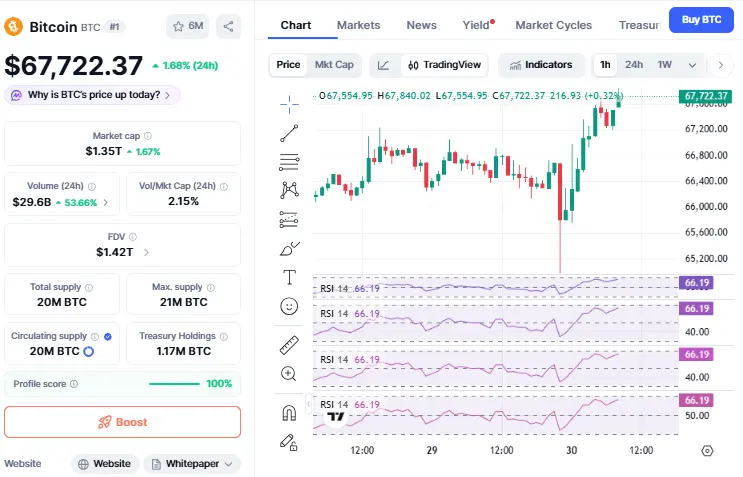Show Profile score info icon

tap(74, 384)
